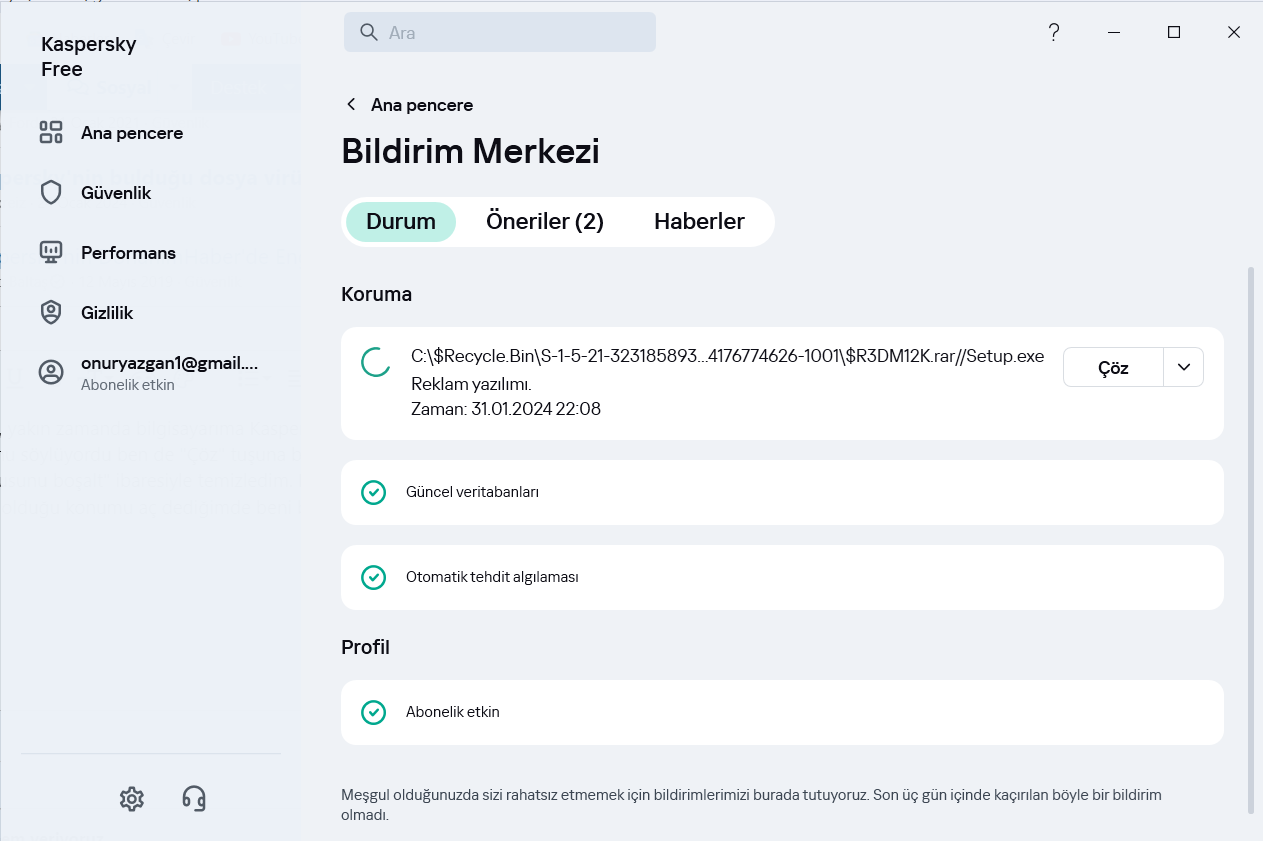The width and height of the screenshot is (1263, 841).
Task: Click the support headset icon
Action: click(194, 798)
